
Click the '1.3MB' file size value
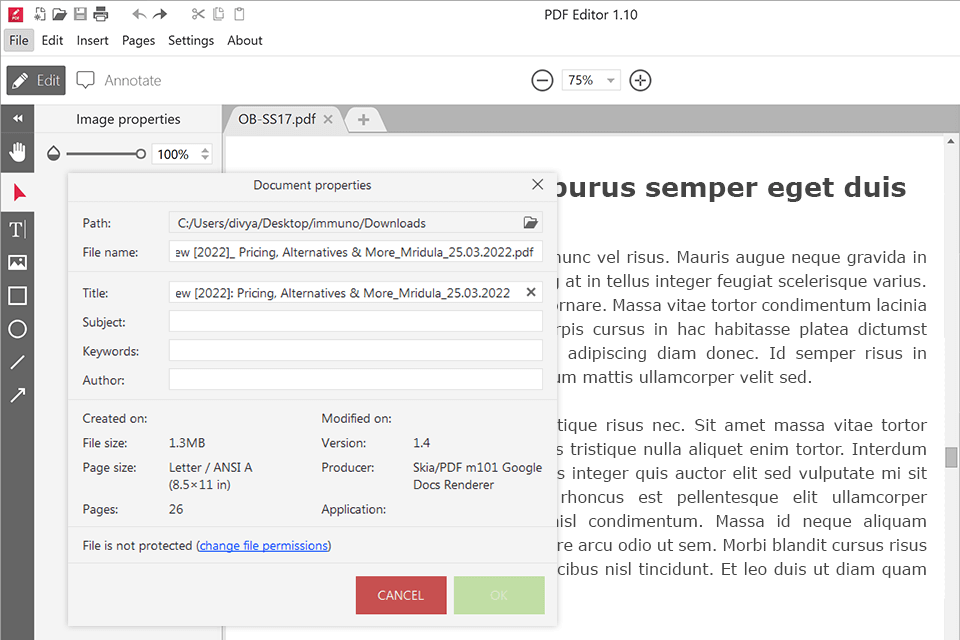187,443
